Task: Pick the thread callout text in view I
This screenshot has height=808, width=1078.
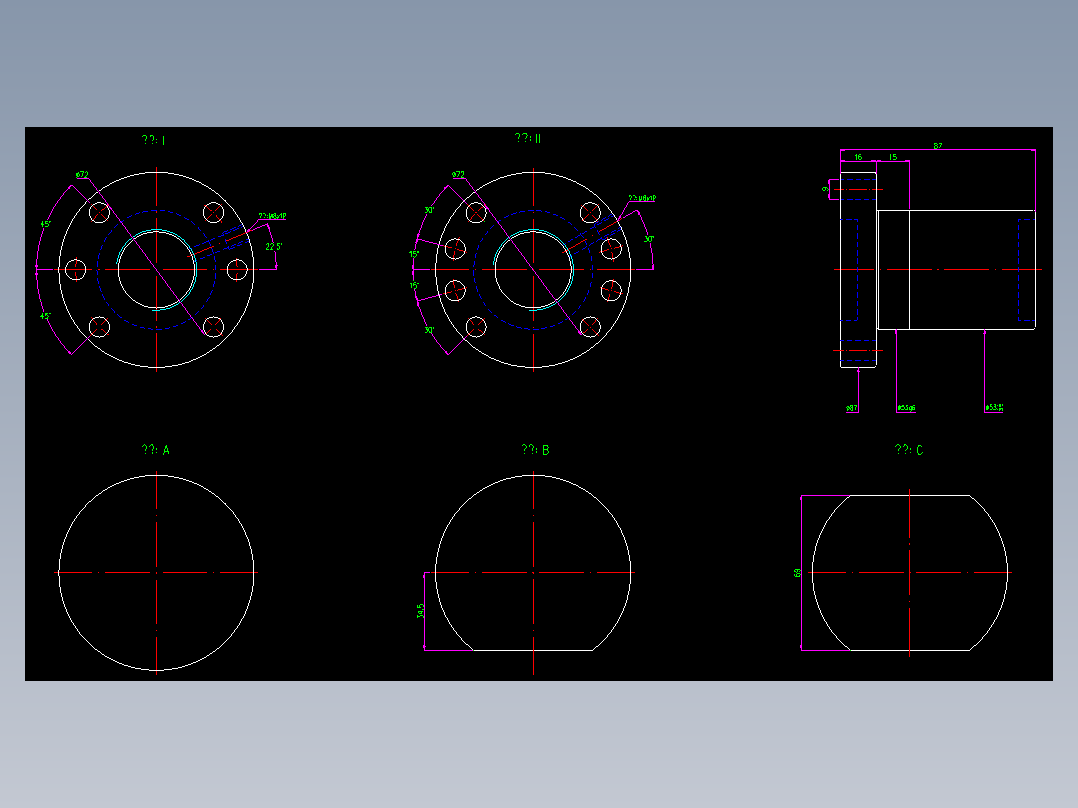Action: pyautogui.click(x=272, y=216)
